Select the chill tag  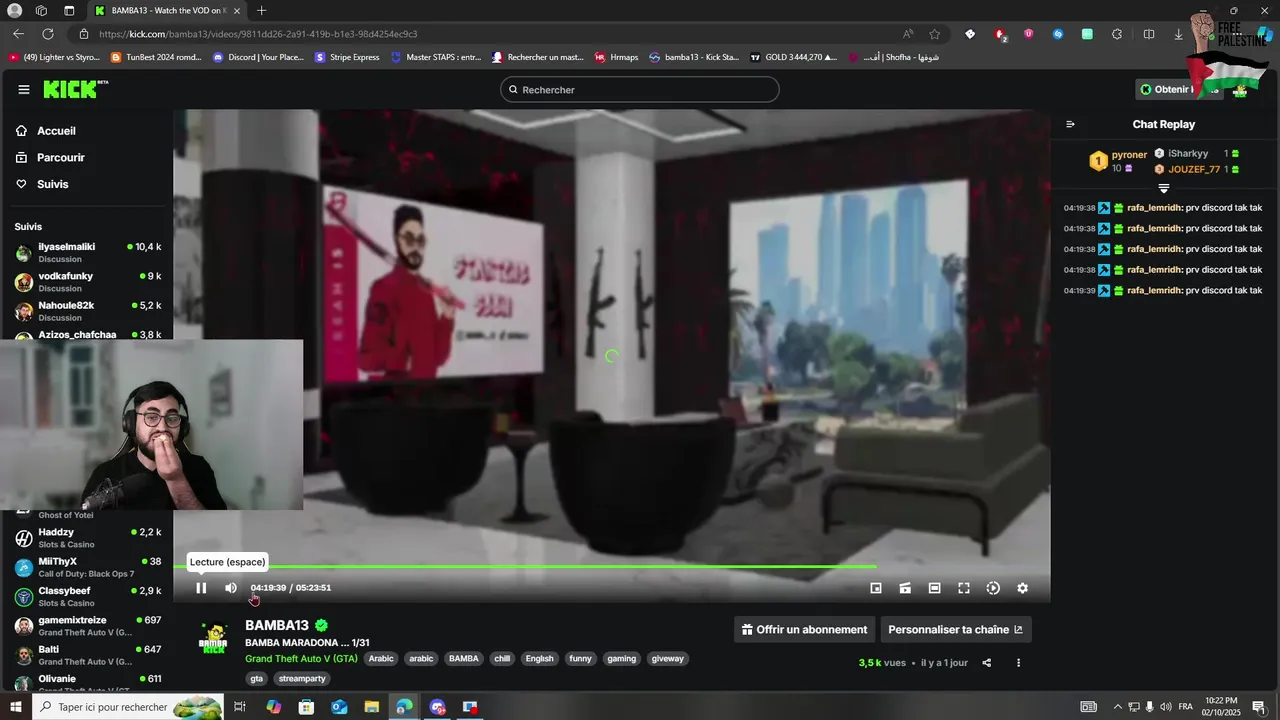(502, 659)
